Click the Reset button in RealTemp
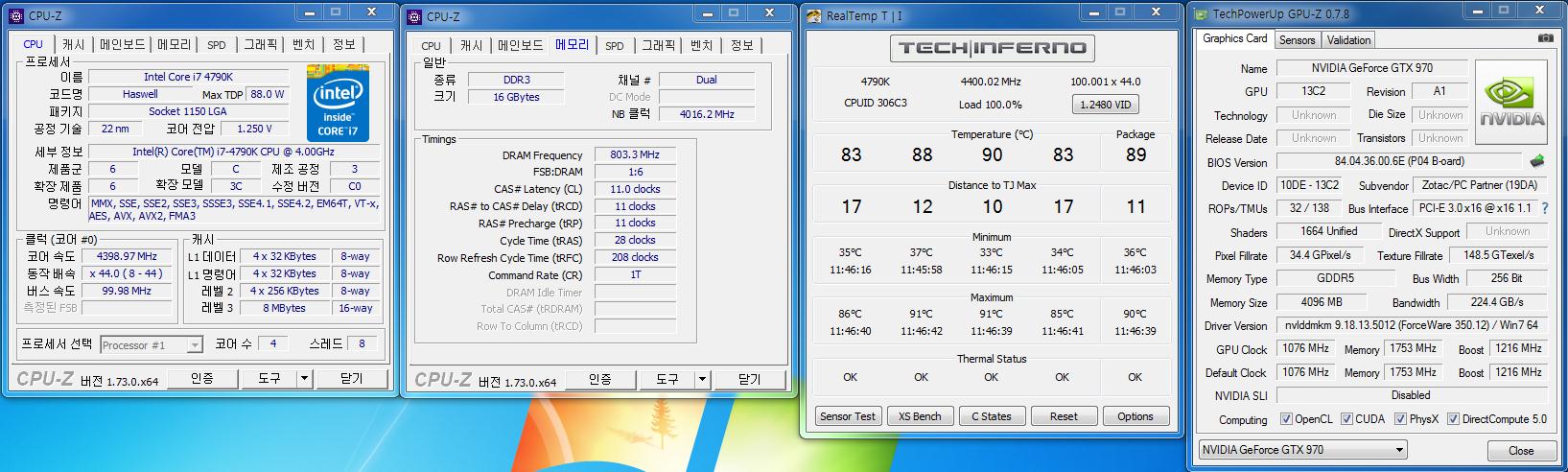This screenshot has width=1568, height=472. click(1064, 416)
